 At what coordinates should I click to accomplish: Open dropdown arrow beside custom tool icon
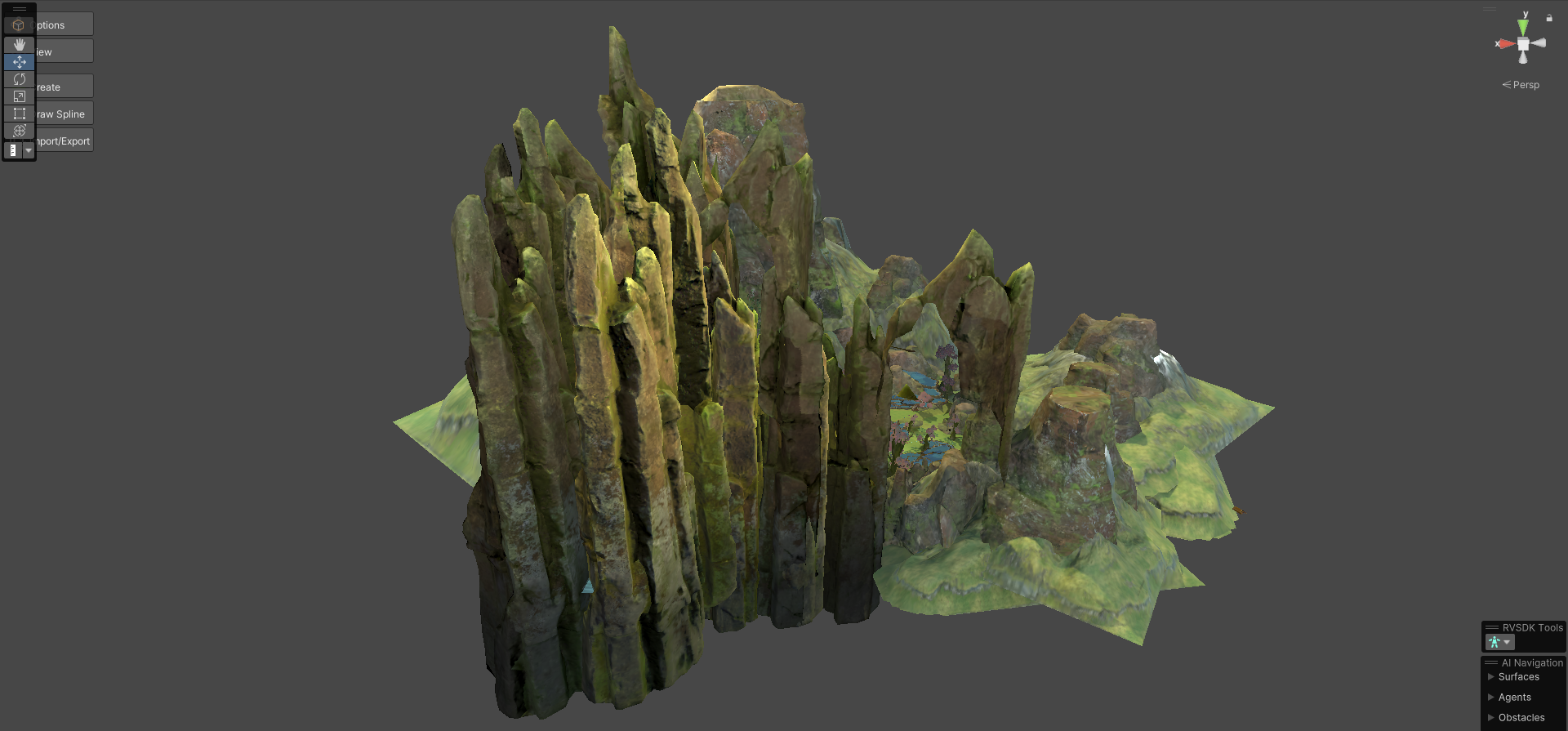click(x=29, y=150)
